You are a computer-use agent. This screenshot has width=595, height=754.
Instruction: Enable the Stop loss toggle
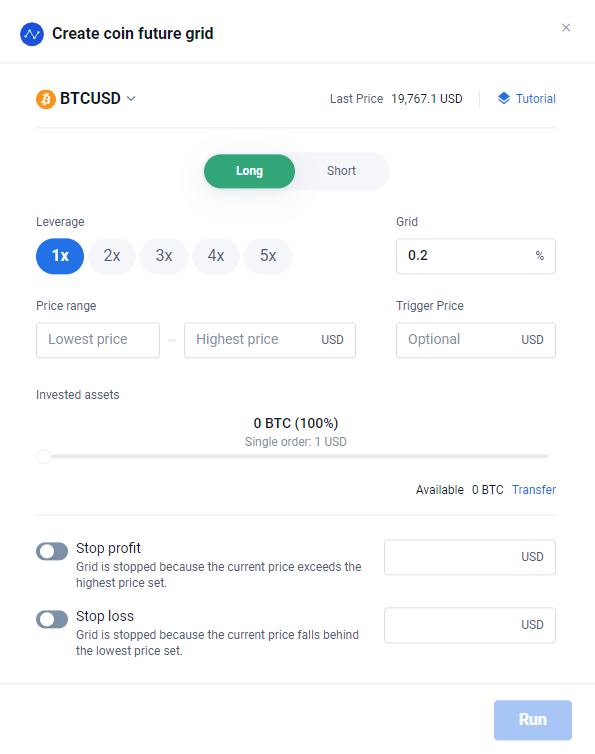(52, 619)
